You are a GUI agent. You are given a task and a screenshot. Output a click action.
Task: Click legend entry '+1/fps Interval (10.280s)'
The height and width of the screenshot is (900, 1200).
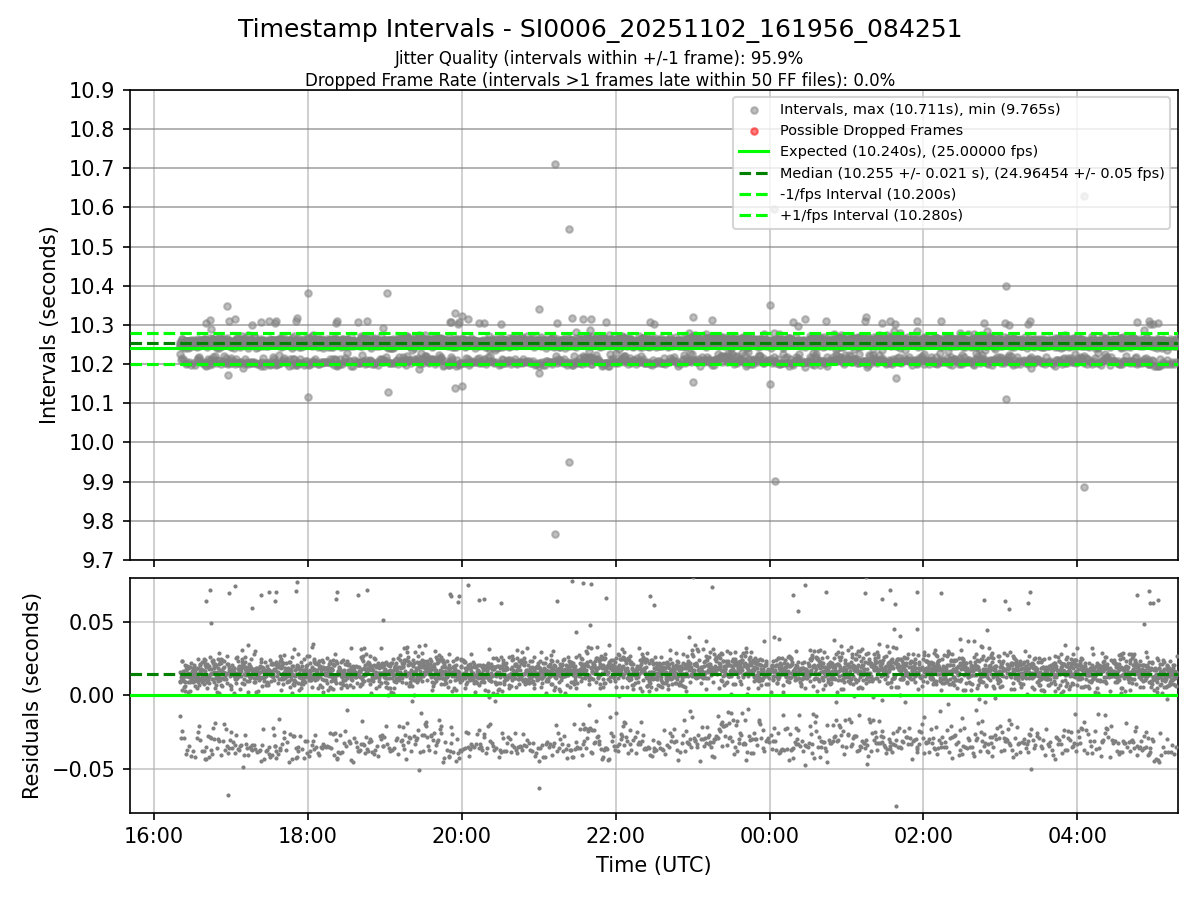point(871,215)
